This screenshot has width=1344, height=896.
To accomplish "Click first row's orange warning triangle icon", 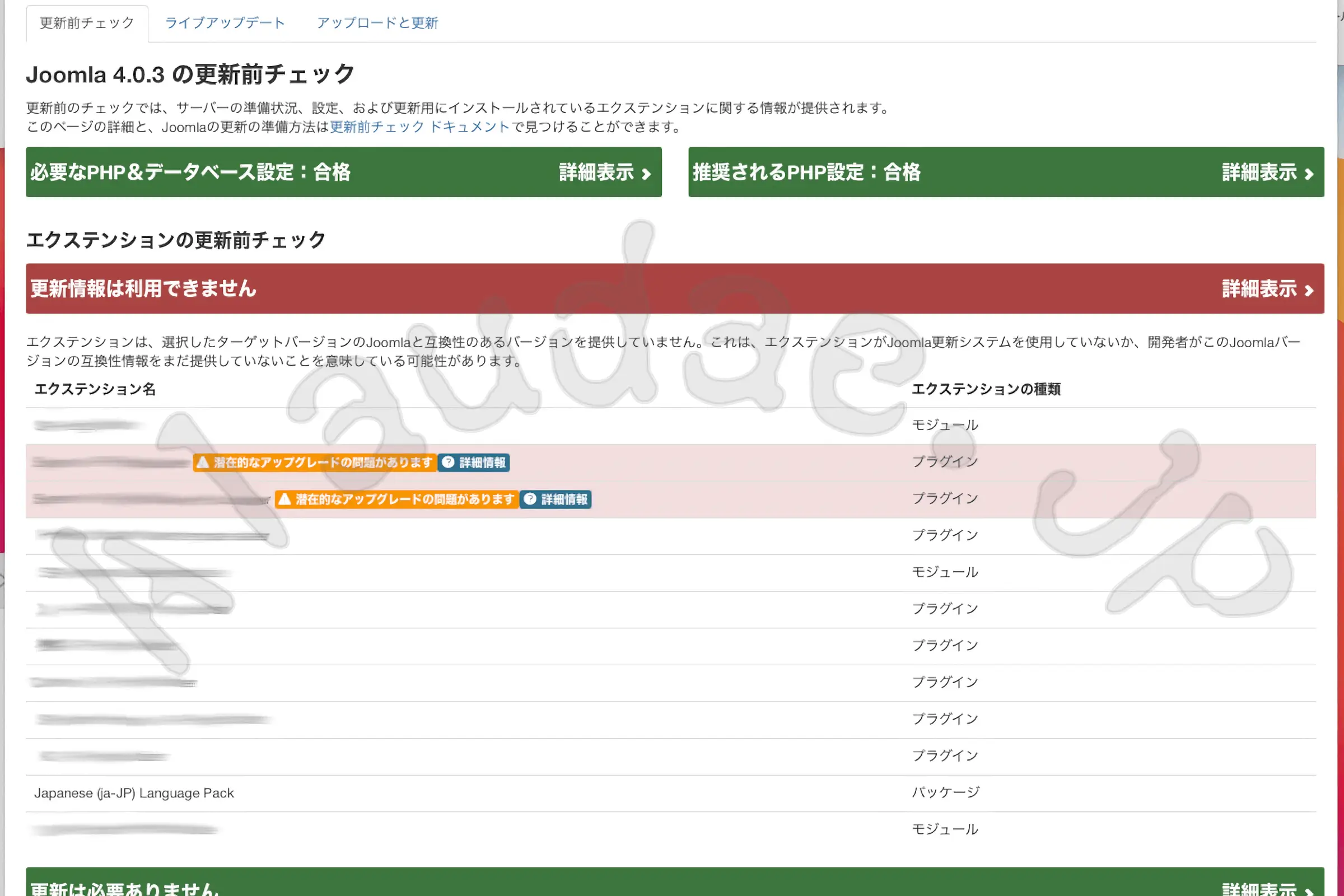I will click(x=203, y=463).
